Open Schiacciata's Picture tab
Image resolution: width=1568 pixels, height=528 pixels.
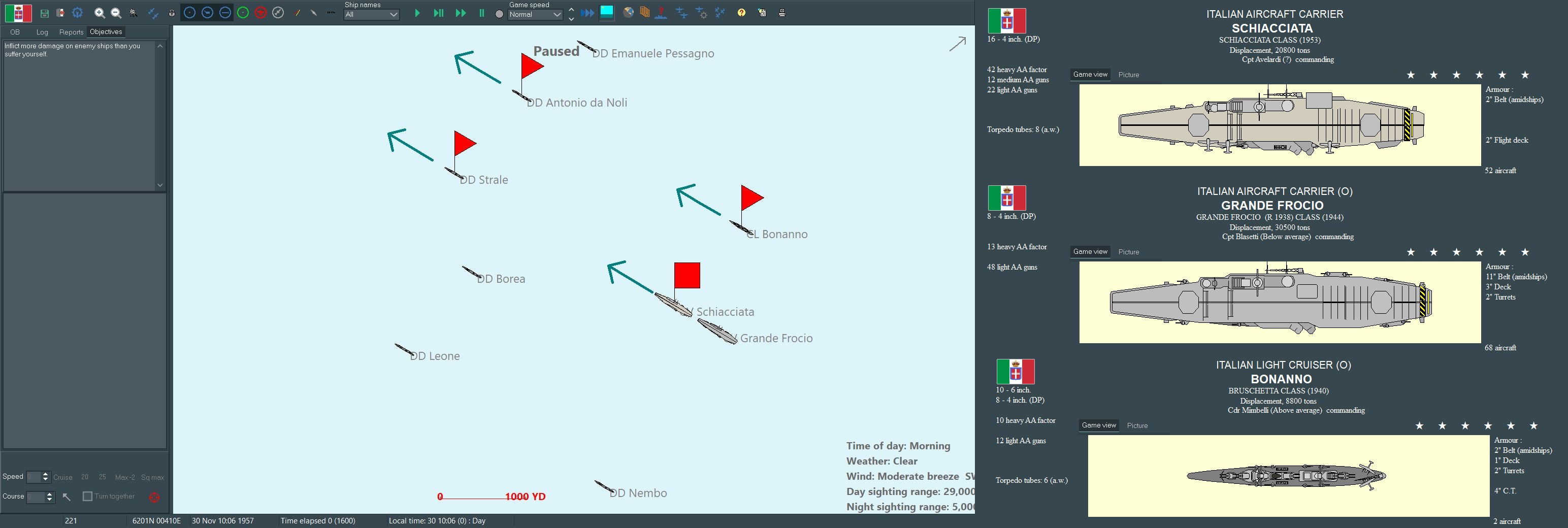coord(1128,75)
